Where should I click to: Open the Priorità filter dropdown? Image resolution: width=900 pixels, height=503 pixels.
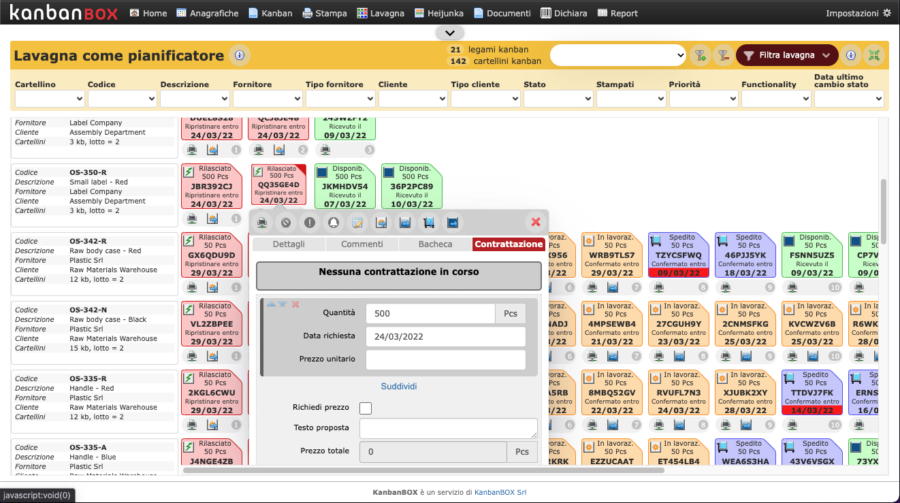pyautogui.click(x=703, y=99)
